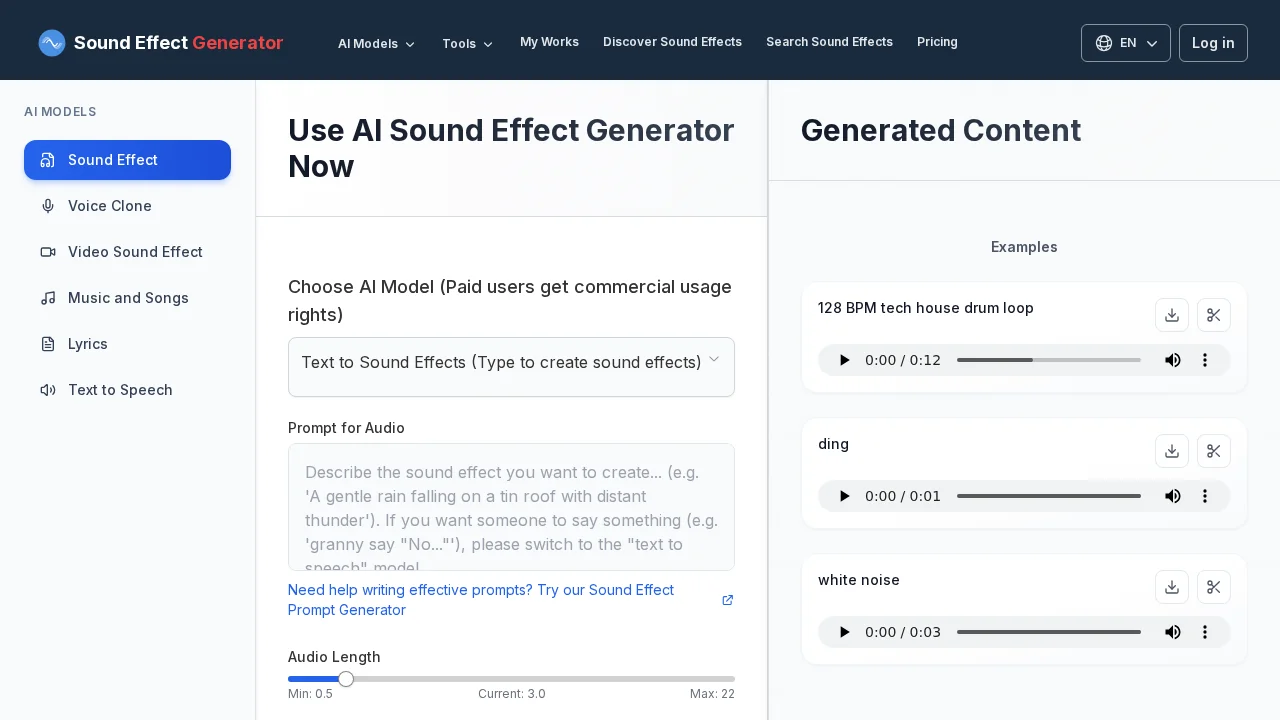The image size is (1280, 720).
Task: Go to Discover Sound Effects
Action: [x=672, y=42]
